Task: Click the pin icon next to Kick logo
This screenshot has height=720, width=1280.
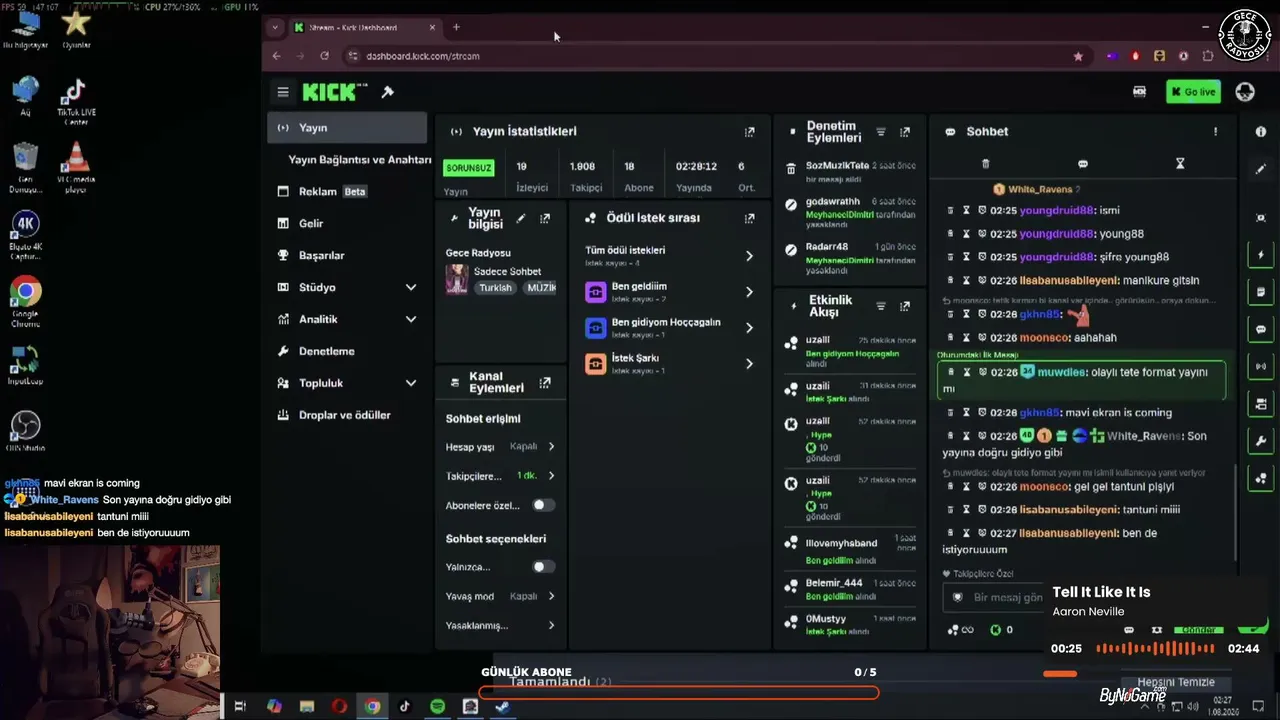Action: 388,92
